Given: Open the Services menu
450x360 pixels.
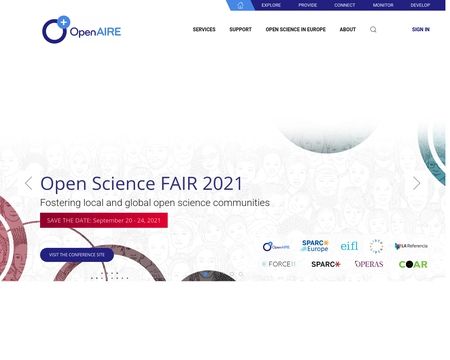Looking at the screenshot, I should (204, 29).
